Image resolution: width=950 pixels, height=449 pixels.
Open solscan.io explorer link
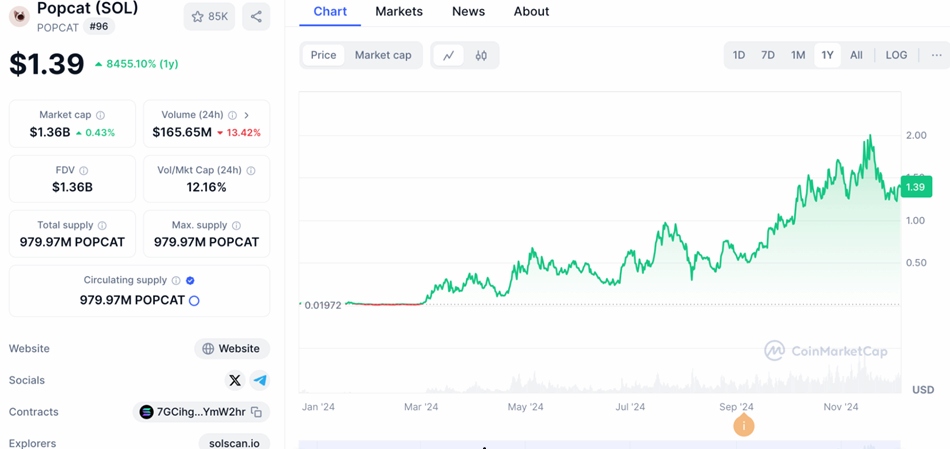click(x=234, y=443)
